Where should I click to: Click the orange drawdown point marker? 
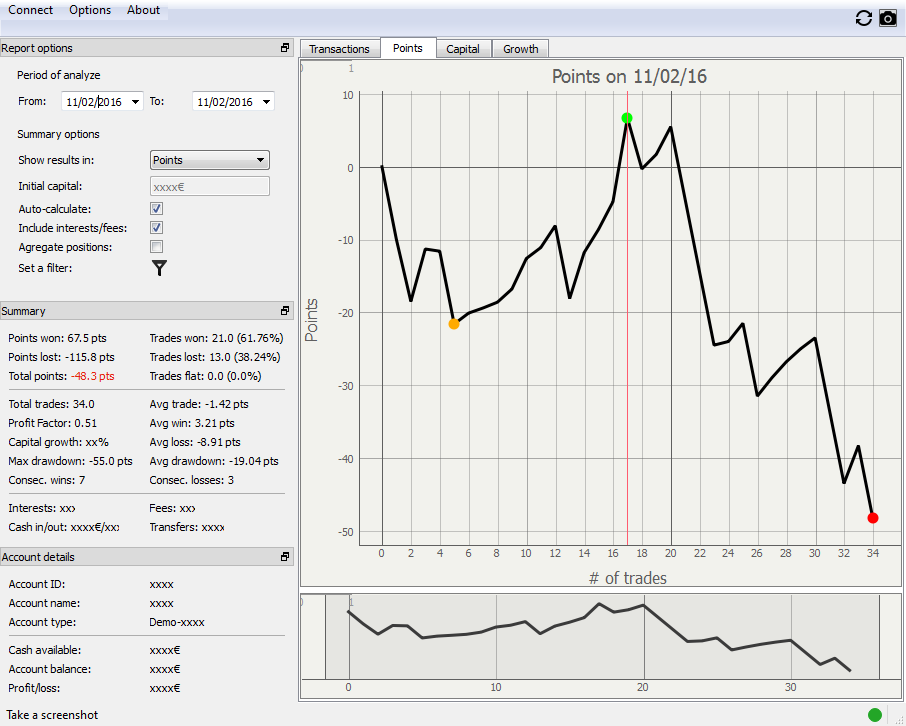[x=454, y=324]
